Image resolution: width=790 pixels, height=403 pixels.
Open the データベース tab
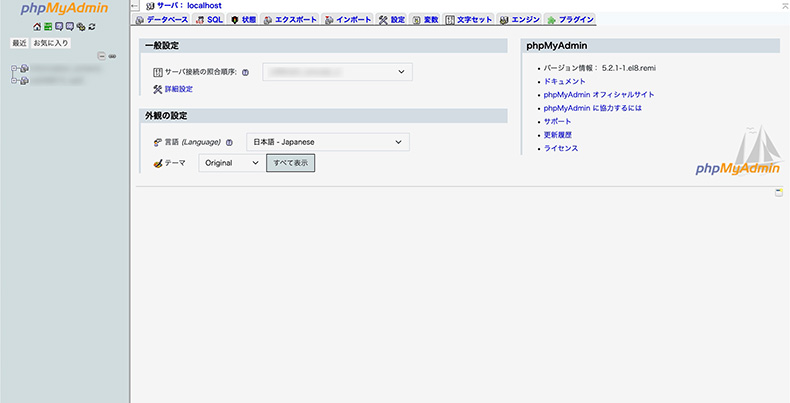161,19
